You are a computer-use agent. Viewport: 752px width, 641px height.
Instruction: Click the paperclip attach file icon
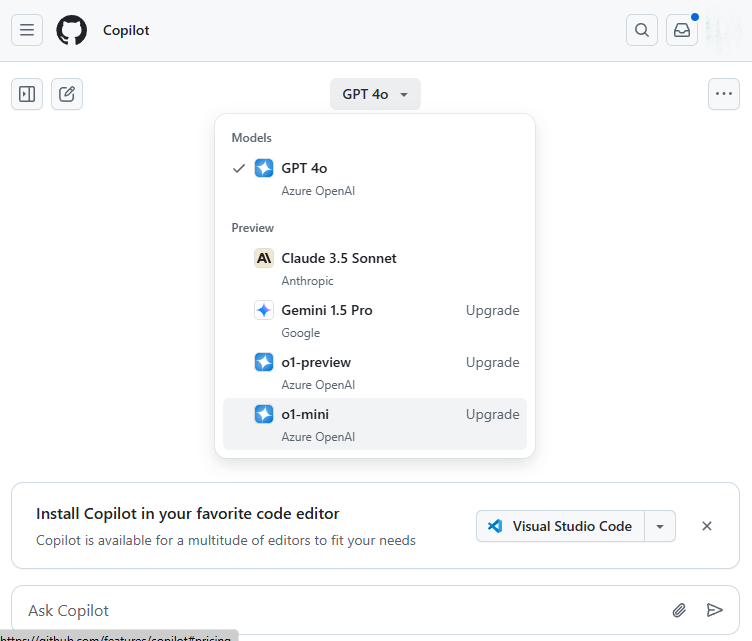679,610
